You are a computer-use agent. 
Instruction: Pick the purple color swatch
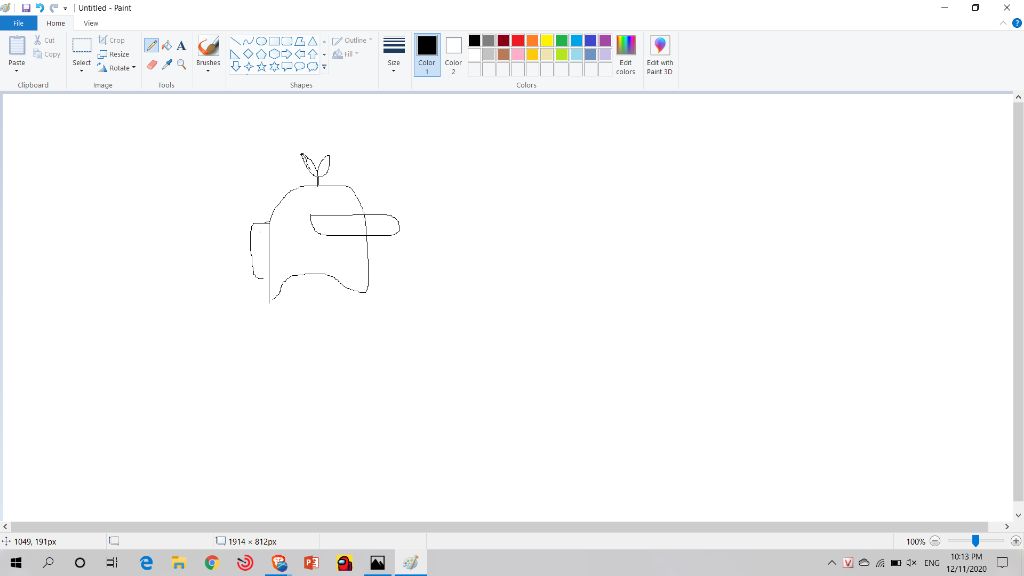coord(605,40)
